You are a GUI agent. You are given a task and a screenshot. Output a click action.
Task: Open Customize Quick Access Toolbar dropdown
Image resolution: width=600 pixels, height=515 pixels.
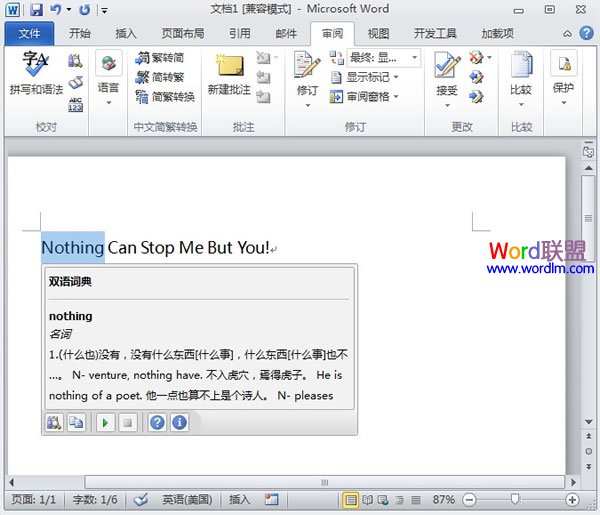point(104,10)
